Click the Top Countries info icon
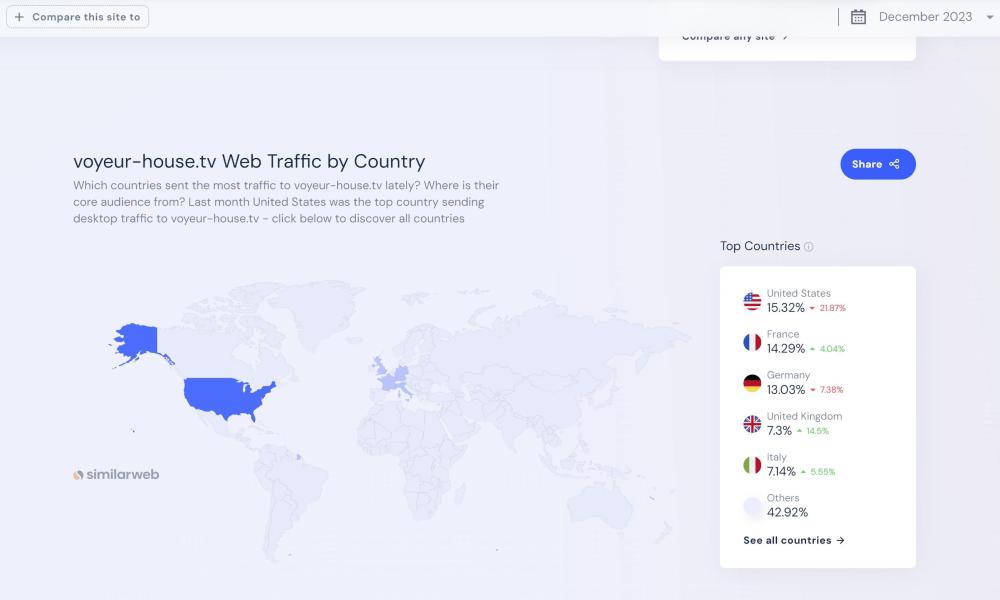The image size is (1000, 600). 809,247
